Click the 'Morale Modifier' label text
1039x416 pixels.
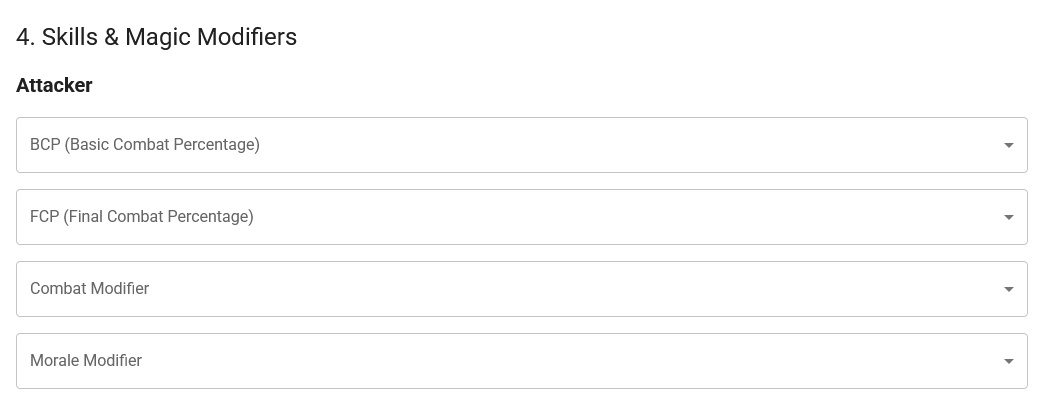coord(86,361)
